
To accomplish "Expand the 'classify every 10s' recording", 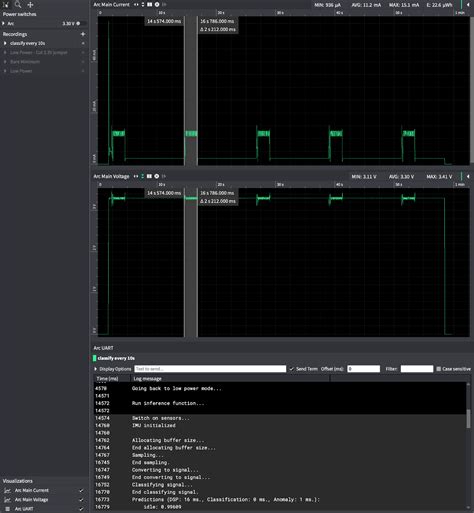I will (5, 43).
